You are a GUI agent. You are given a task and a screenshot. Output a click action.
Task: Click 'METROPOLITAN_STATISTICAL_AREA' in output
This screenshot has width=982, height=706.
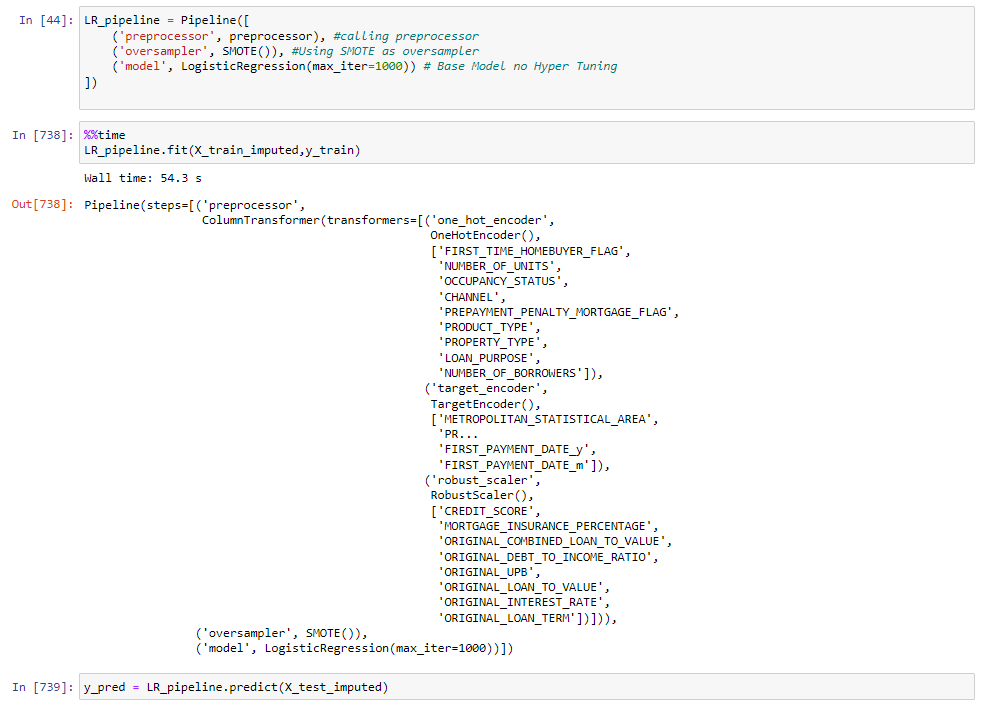coord(545,419)
